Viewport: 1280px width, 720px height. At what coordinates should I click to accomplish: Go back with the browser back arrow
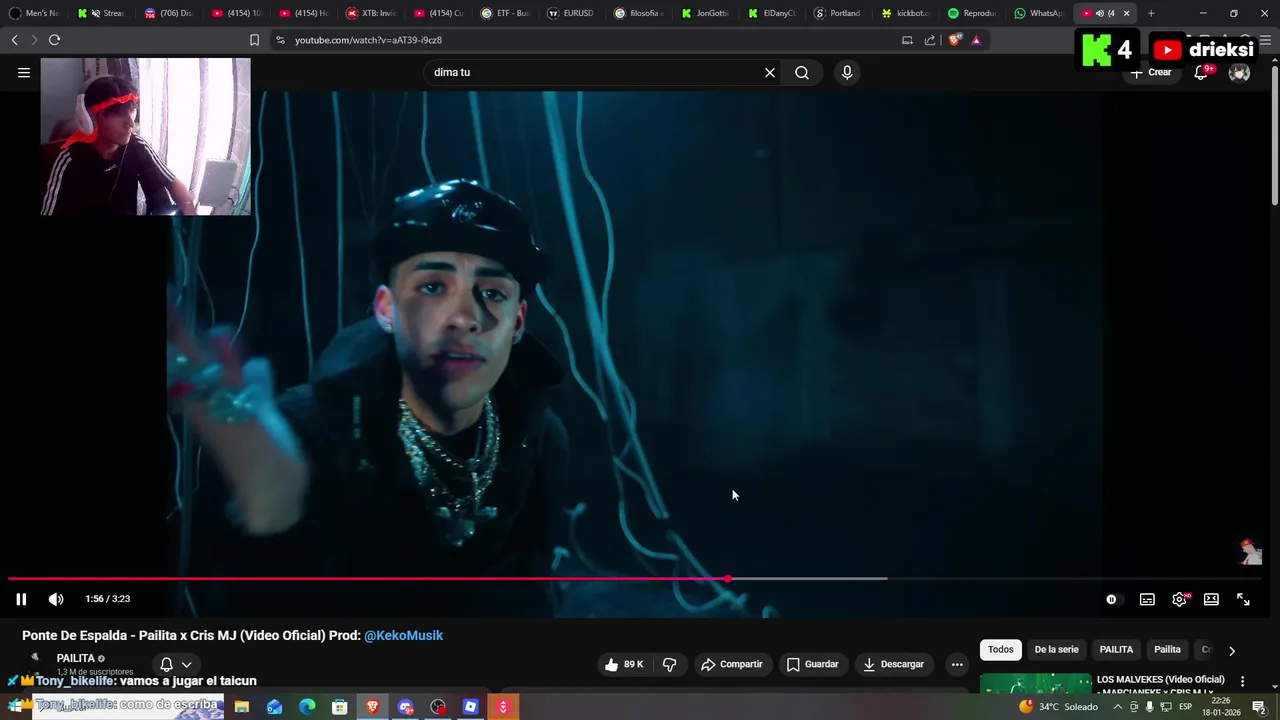14,40
